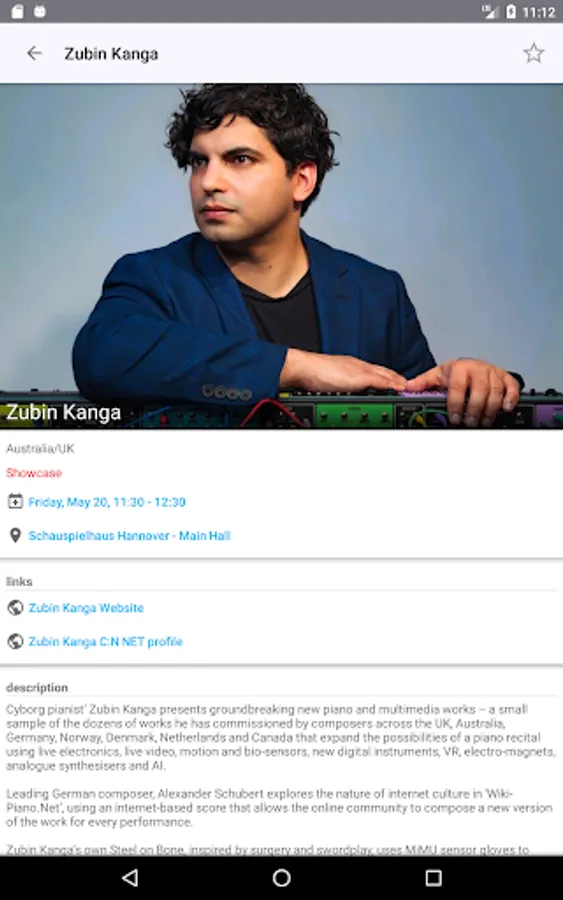Open Friday, May 20, 11:30 - 12:30 schedule link
This screenshot has height=900, width=563.
(107, 502)
